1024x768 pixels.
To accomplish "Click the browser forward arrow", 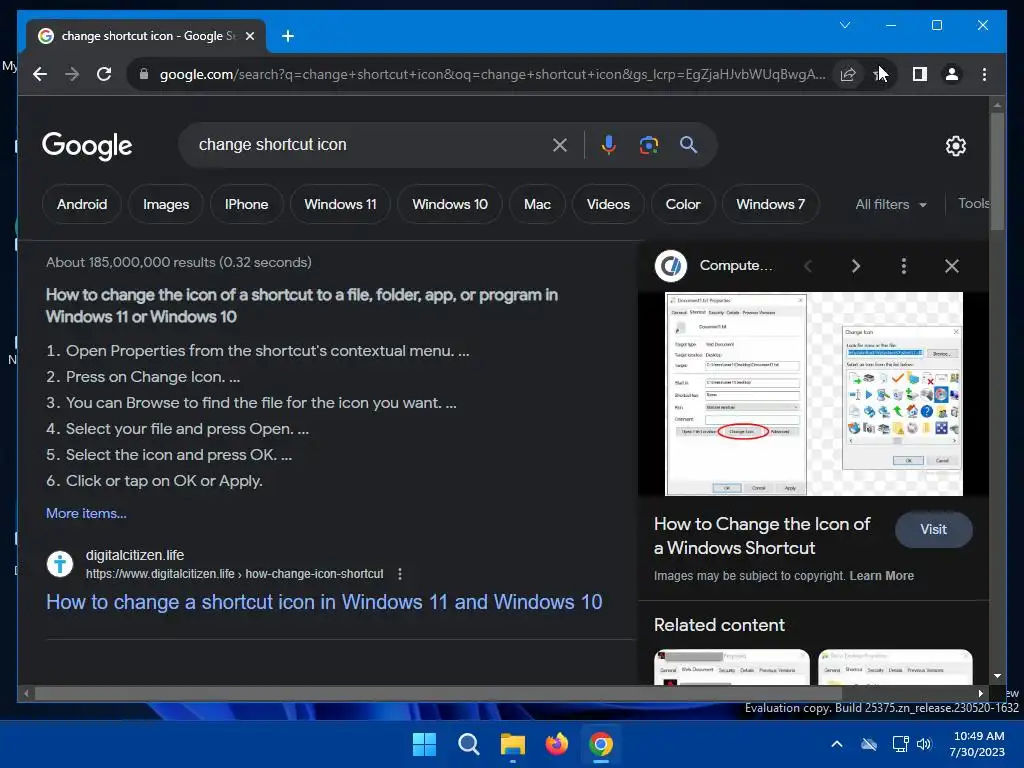I will (x=72, y=74).
